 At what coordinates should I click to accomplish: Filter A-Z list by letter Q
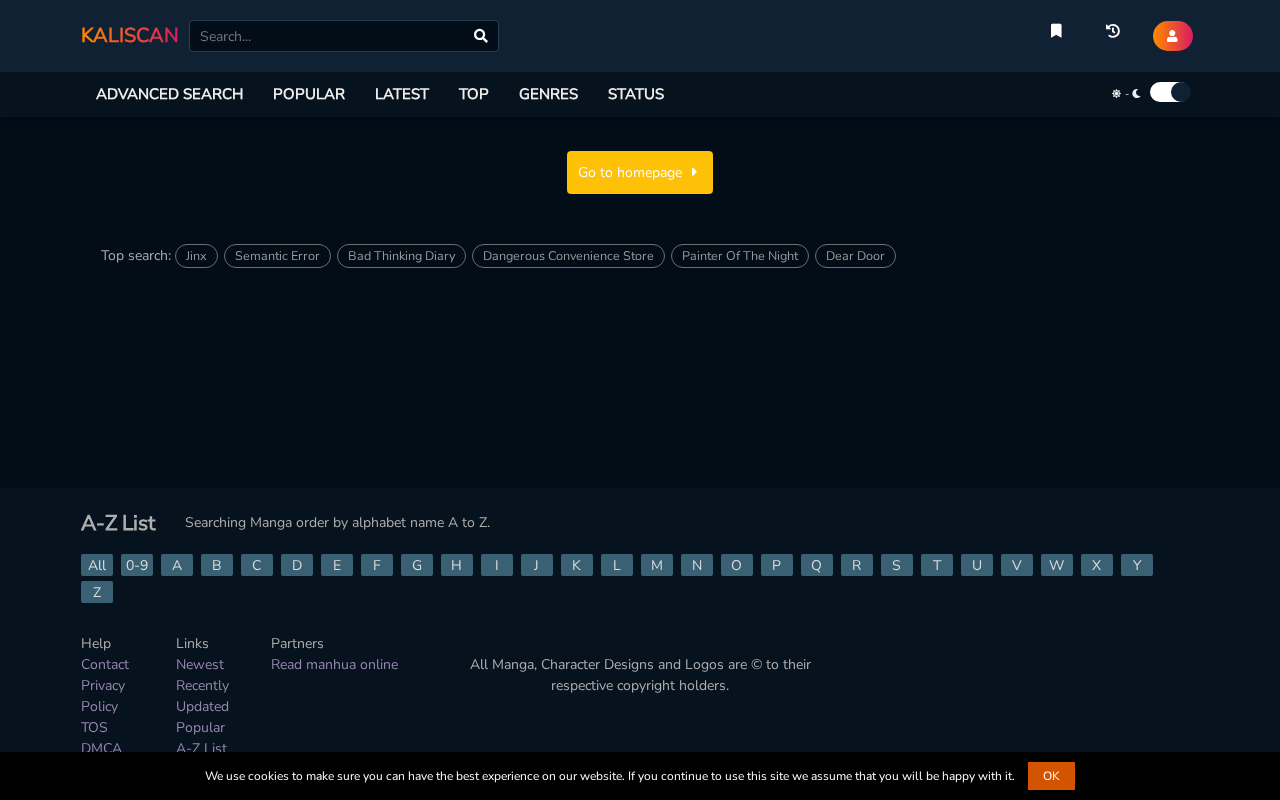817,565
